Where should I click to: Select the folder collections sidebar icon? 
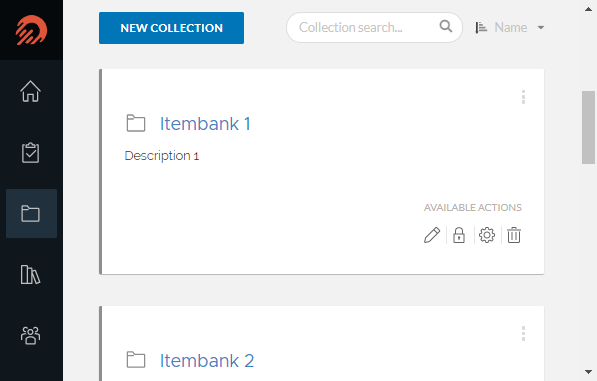(x=30, y=214)
